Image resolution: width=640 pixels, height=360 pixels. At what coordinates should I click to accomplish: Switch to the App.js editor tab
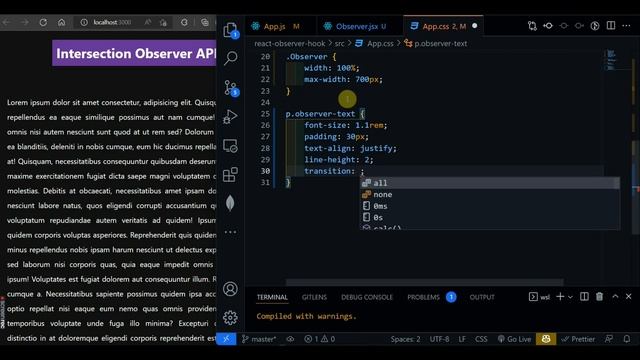[280, 26]
